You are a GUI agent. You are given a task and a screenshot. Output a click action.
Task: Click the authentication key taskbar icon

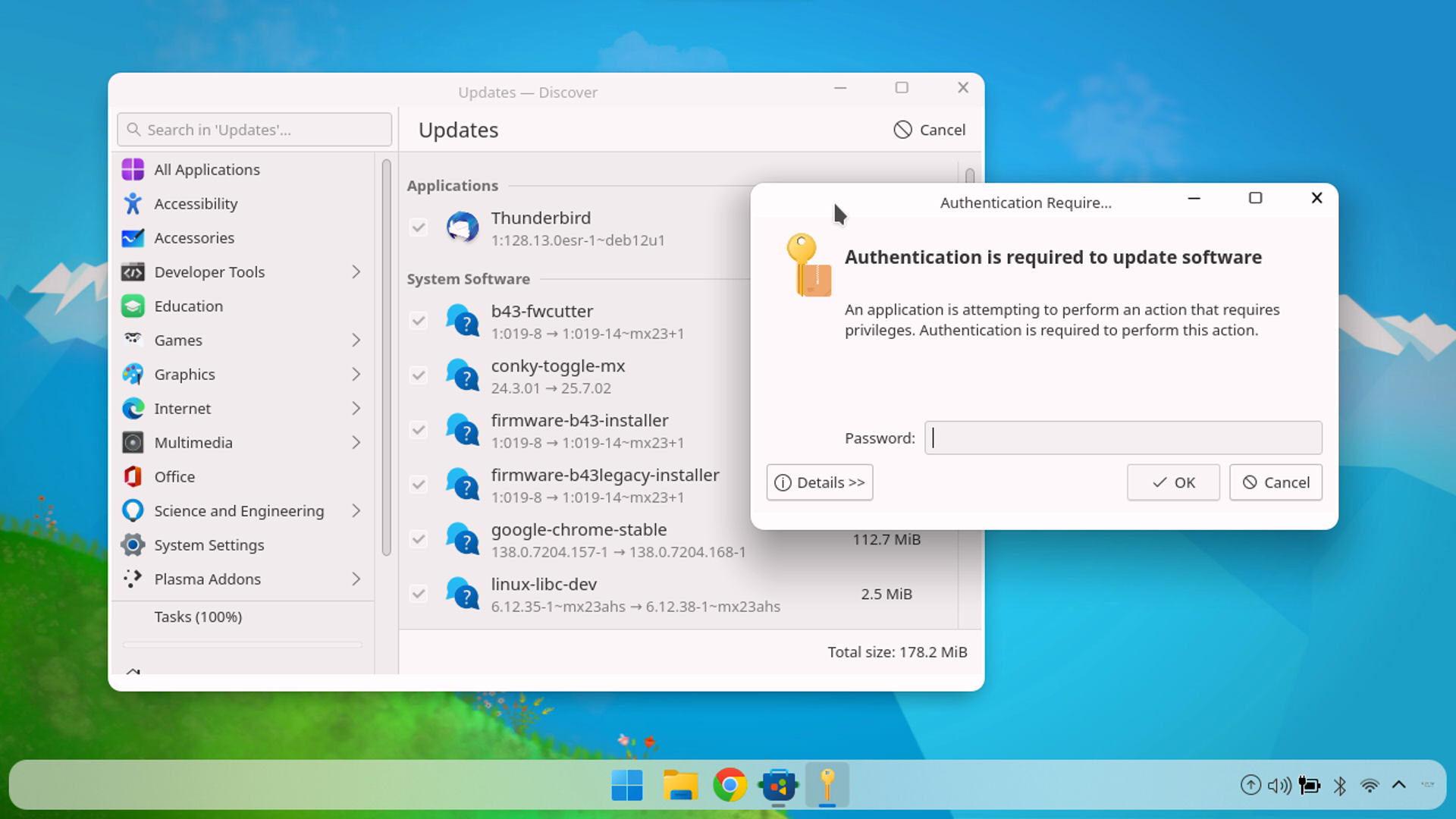[827, 785]
